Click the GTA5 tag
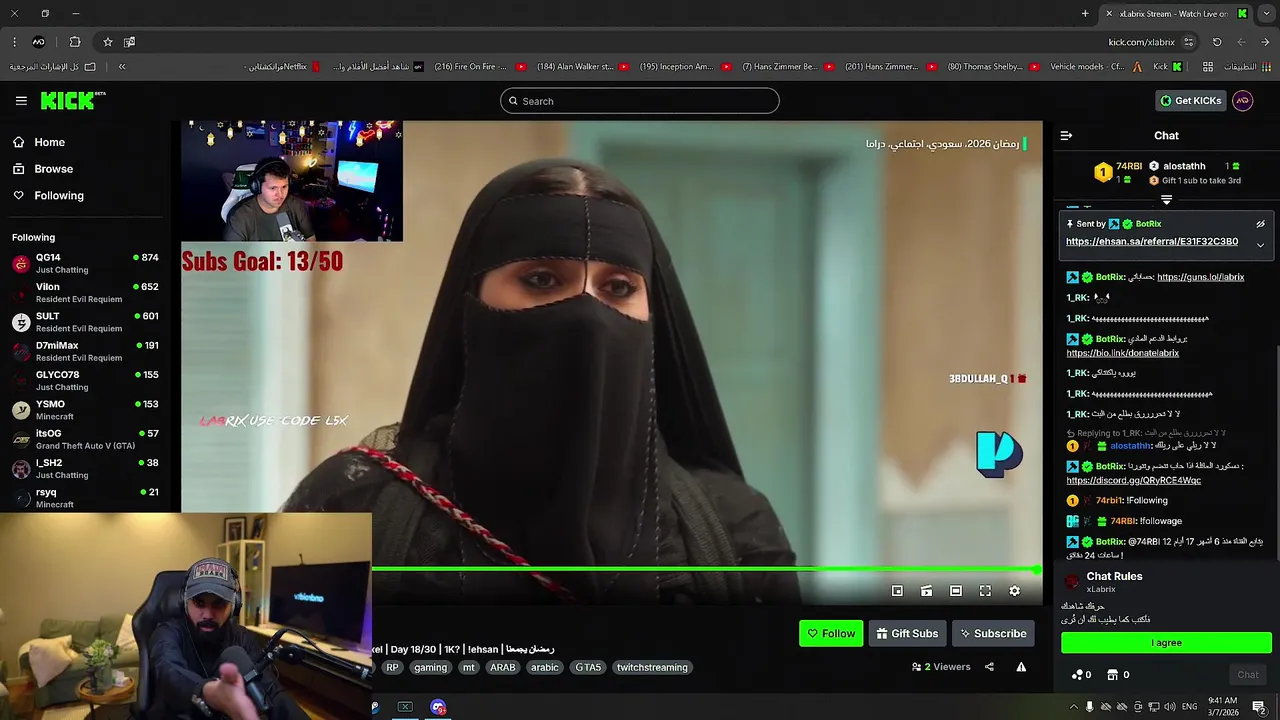1280x720 pixels. pos(588,667)
